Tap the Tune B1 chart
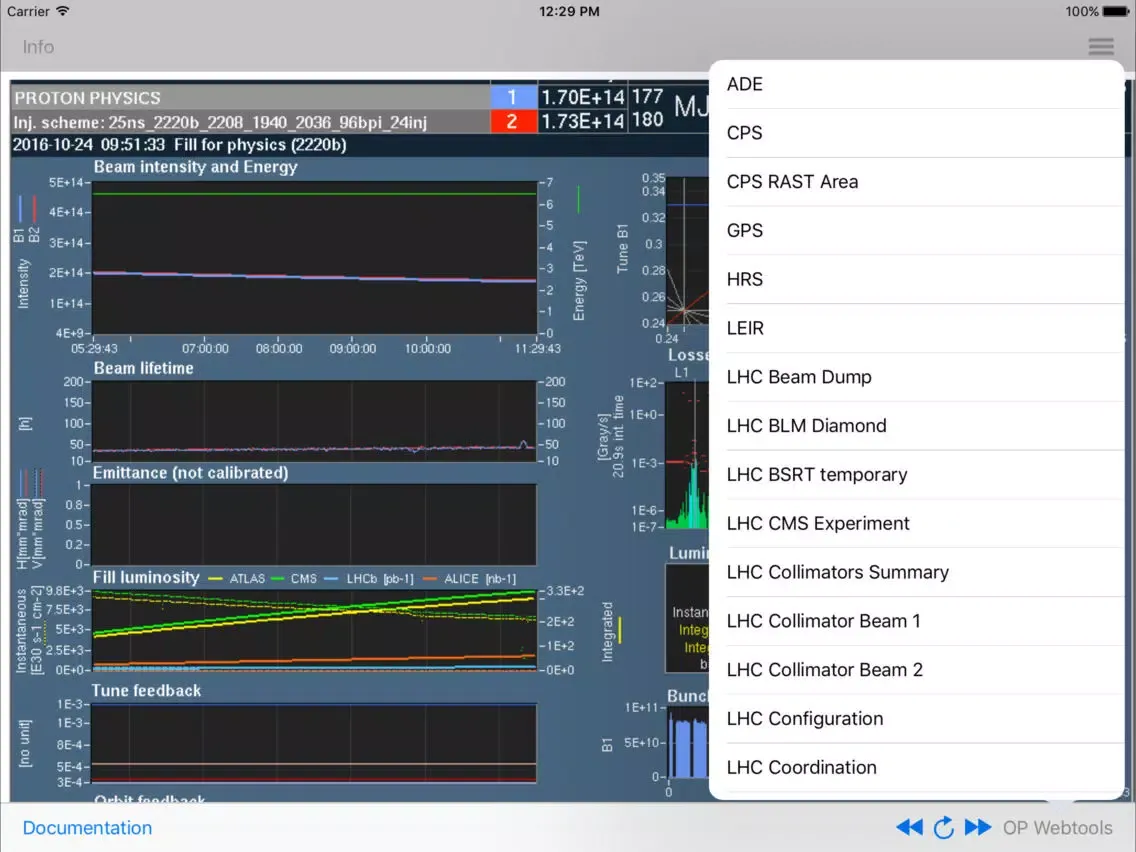The image size is (1136, 852). tap(687, 251)
